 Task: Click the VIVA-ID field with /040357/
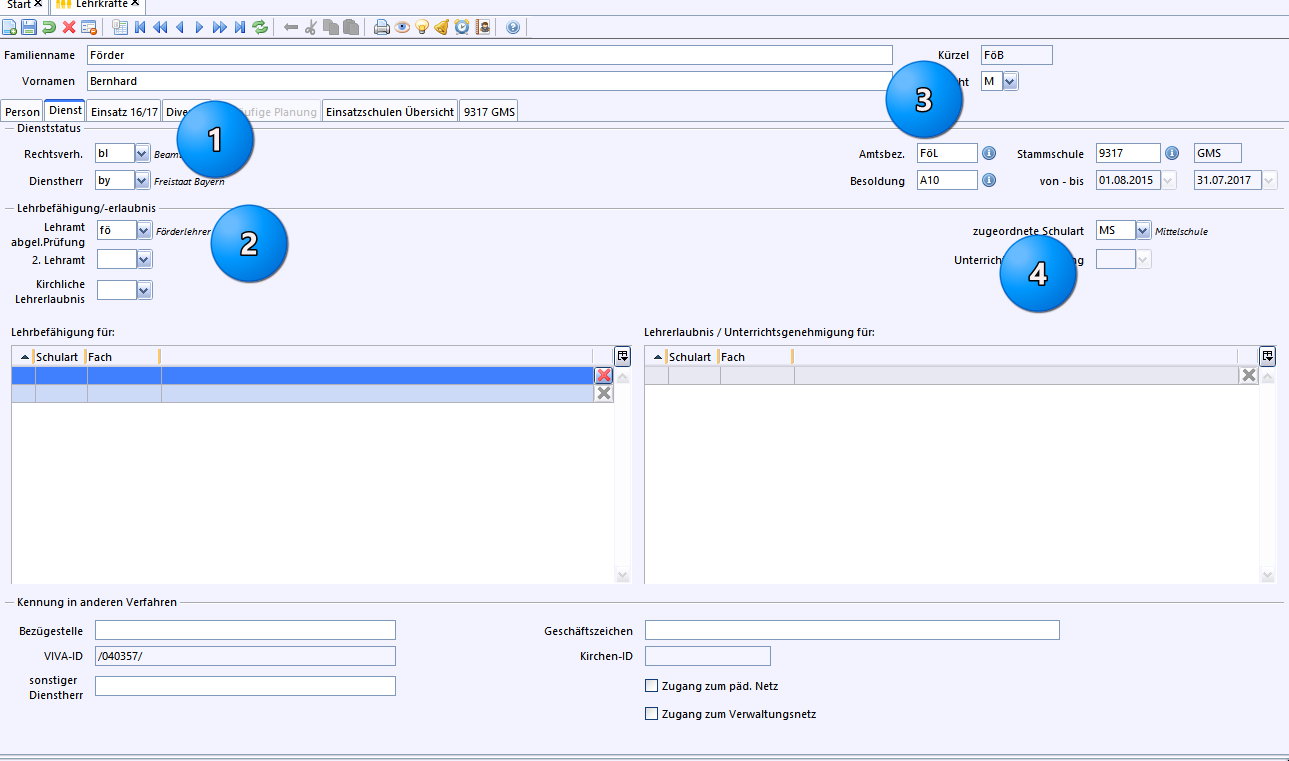point(245,656)
